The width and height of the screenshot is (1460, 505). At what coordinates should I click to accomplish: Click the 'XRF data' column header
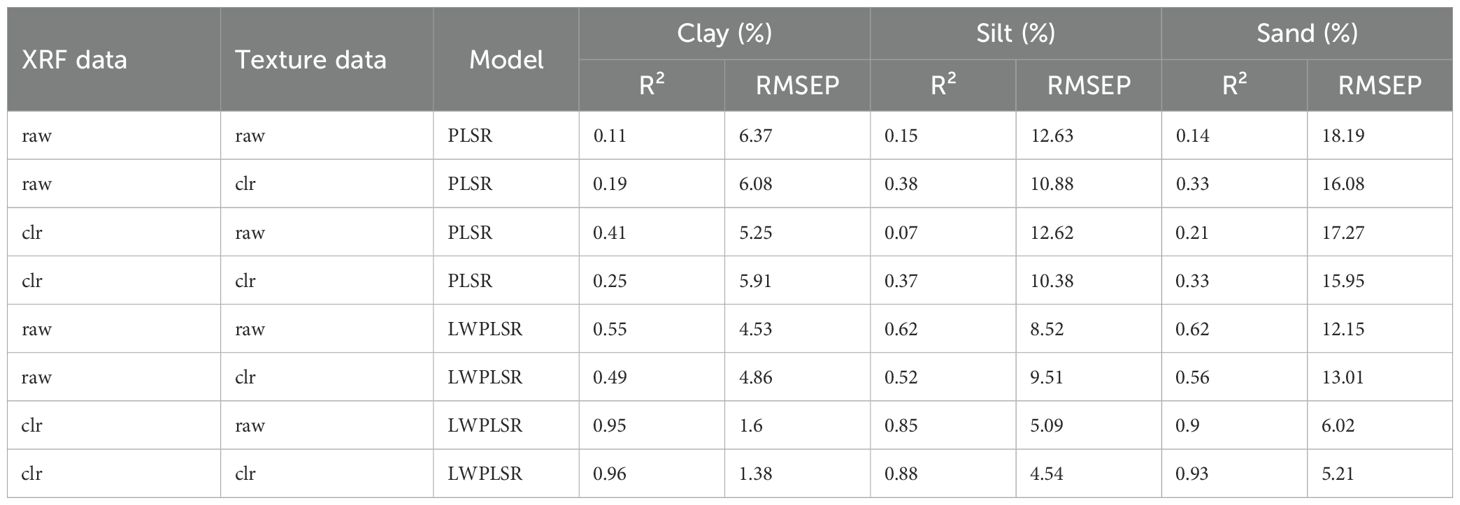click(x=75, y=60)
